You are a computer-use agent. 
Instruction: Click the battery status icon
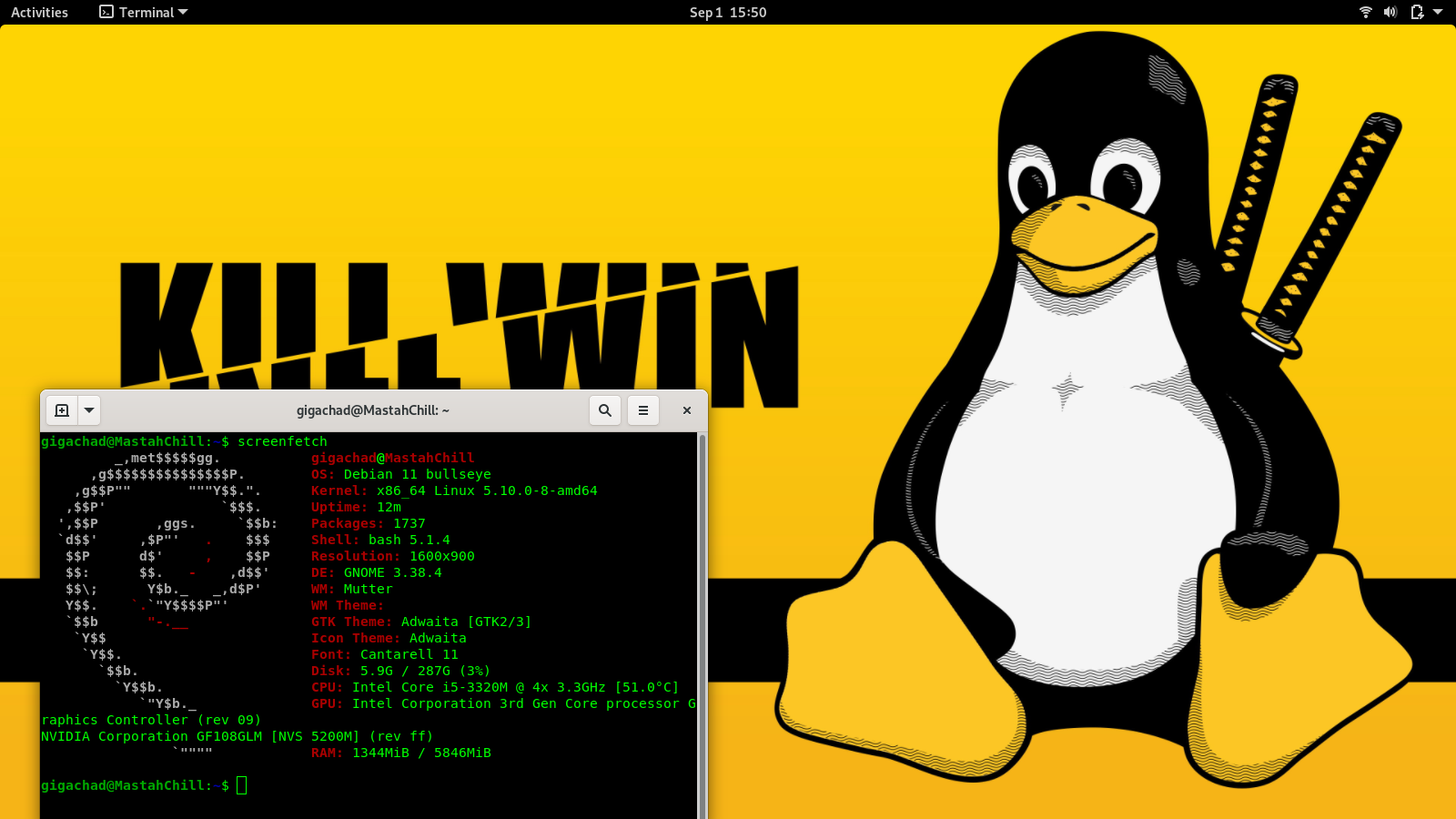pos(1417,12)
